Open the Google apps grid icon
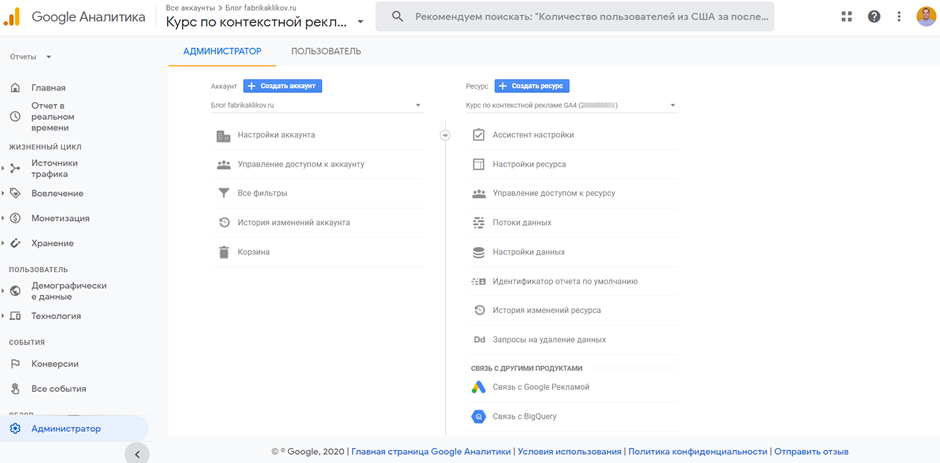 click(846, 17)
